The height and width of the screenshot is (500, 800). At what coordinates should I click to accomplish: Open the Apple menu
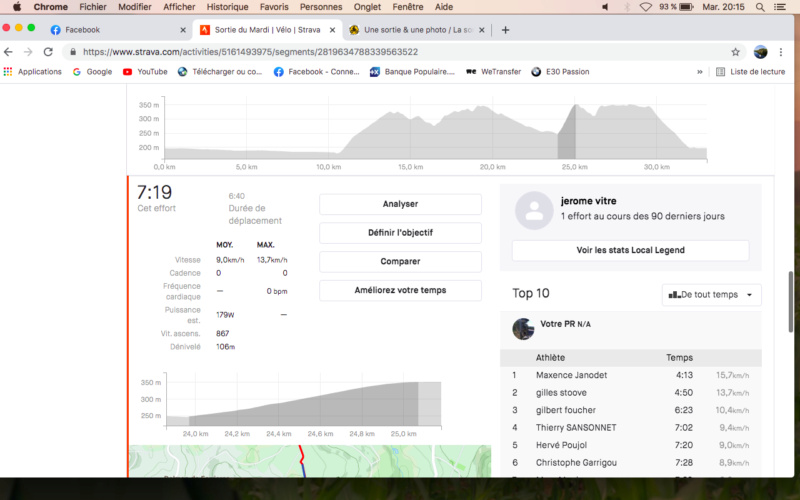[17, 7]
